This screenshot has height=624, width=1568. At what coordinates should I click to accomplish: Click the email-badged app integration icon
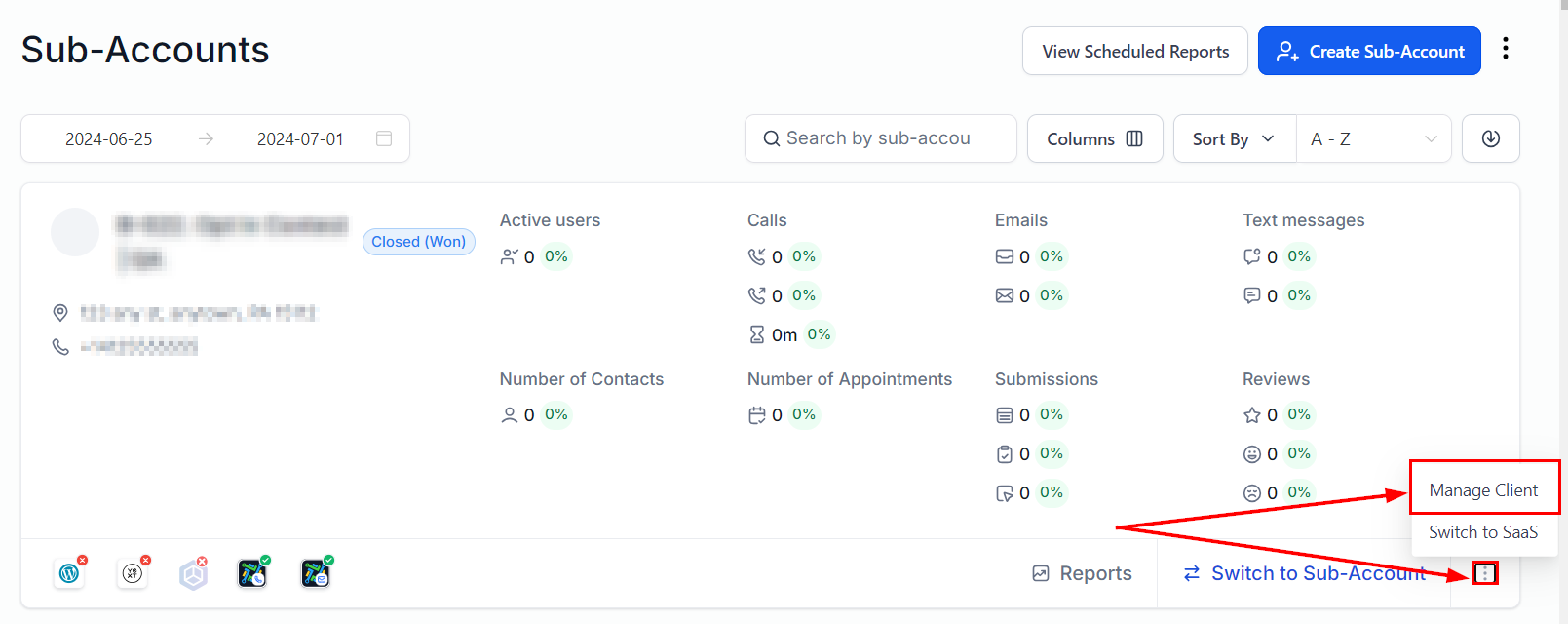316,573
